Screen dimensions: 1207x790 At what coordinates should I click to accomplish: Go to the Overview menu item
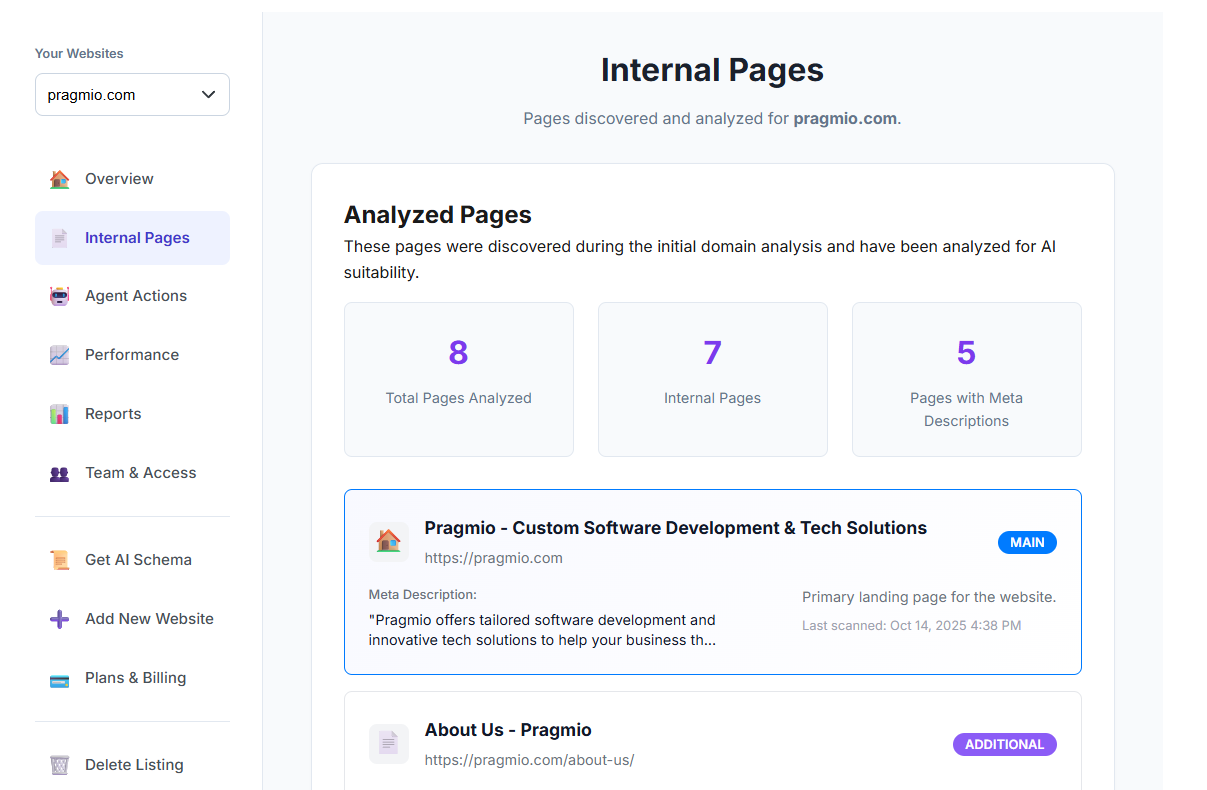(x=132, y=179)
